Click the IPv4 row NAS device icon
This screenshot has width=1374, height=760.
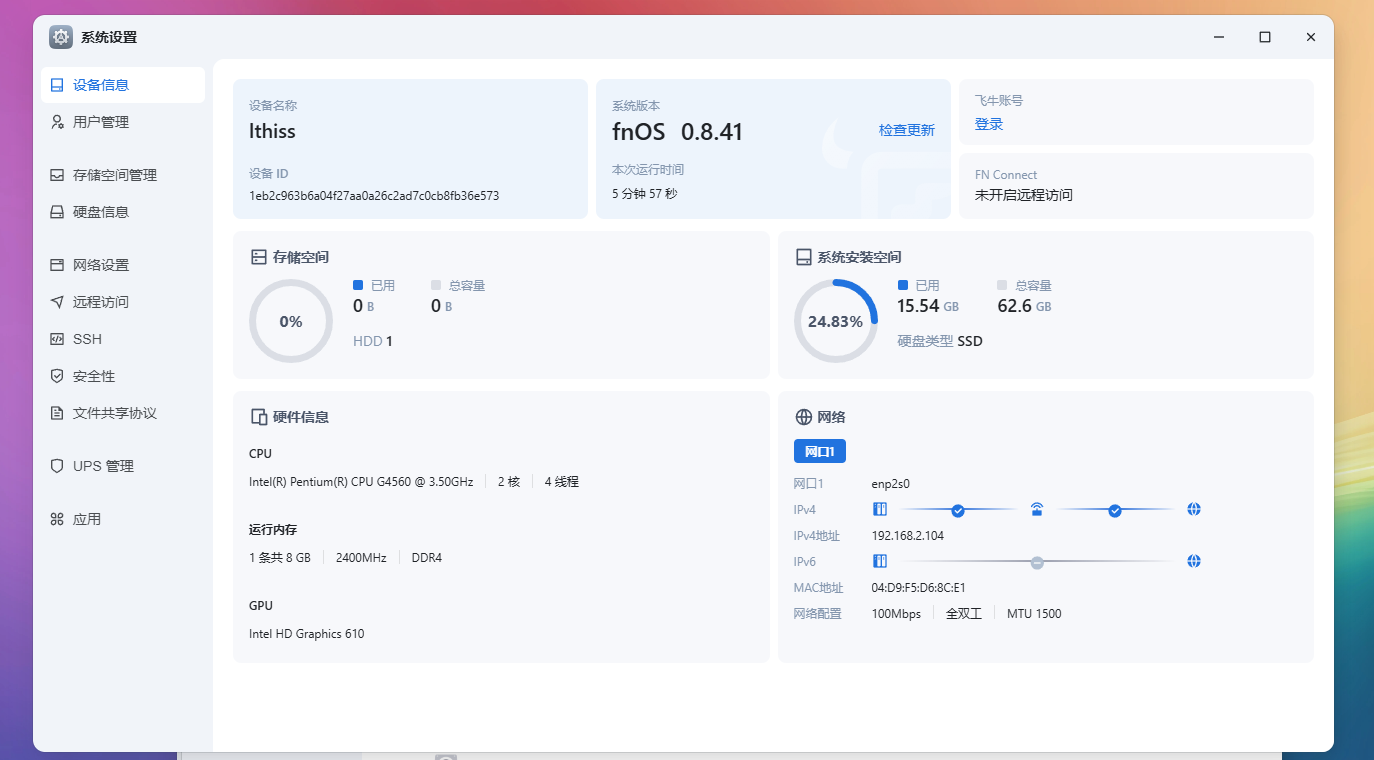click(880, 510)
